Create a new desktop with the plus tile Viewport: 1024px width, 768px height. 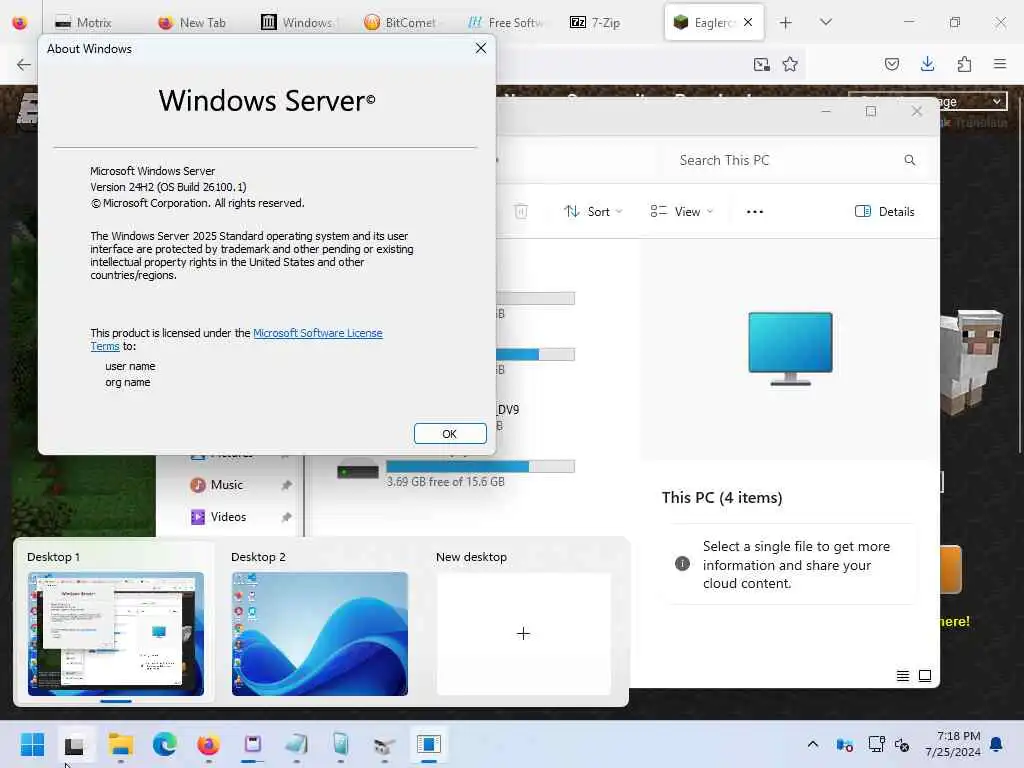tap(524, 633)
